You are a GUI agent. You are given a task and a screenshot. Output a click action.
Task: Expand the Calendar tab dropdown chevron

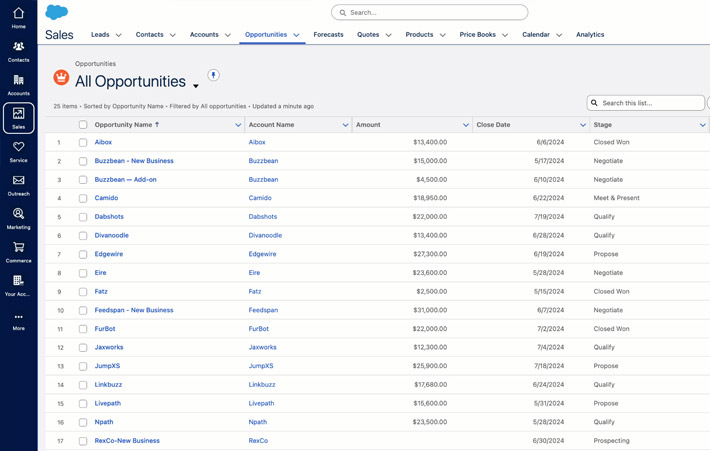[559, 35]
